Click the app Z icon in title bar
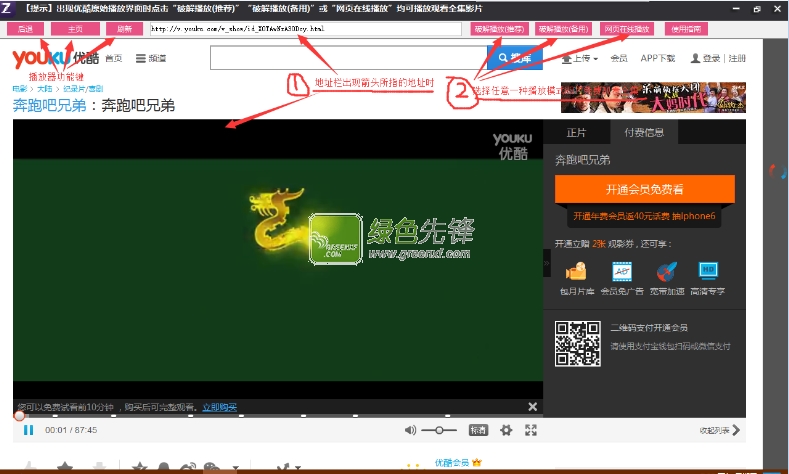This screenshot has width=789, height=474. 6,8
